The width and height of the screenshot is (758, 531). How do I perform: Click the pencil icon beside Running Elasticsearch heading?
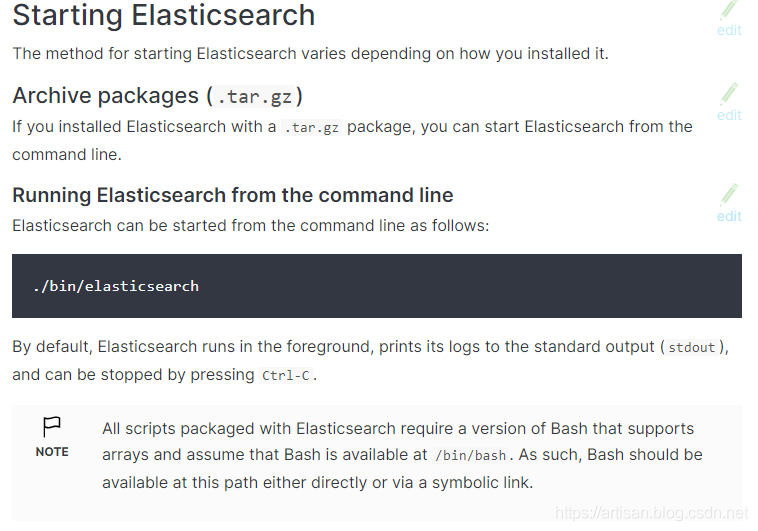click(x=729, y=194)
